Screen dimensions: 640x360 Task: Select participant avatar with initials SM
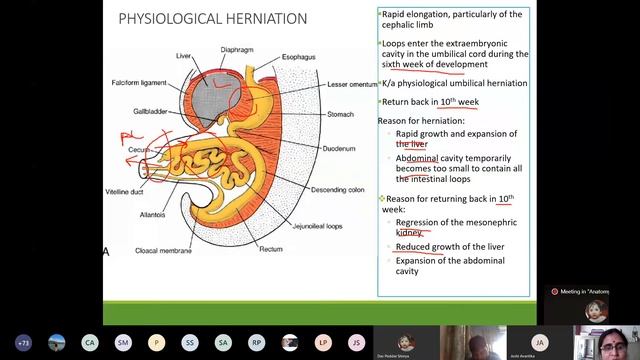pos(123,343)
